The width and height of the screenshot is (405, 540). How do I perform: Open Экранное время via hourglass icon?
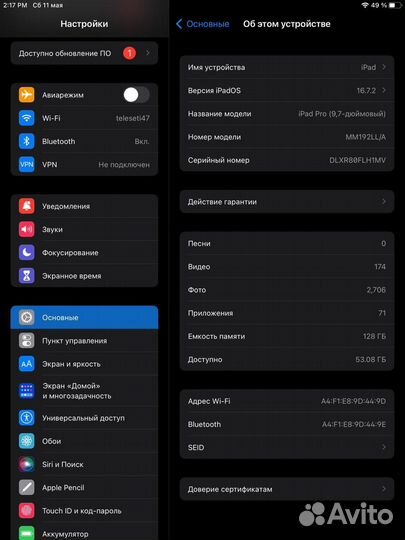point(27,276)
